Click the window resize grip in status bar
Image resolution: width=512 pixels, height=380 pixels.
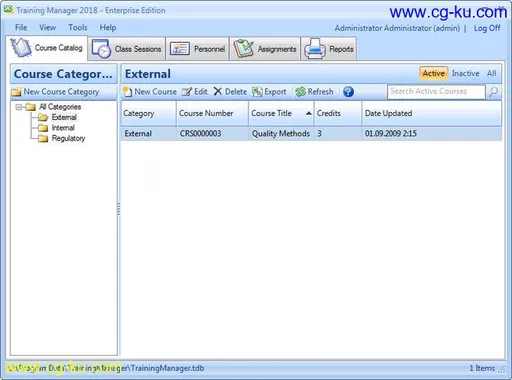[x=502, y=369]
